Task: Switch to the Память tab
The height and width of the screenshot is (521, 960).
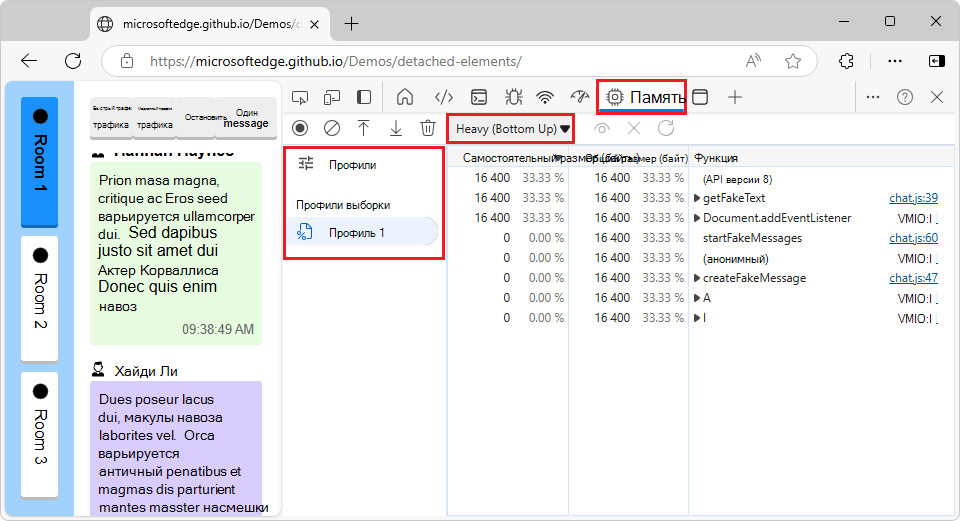Action: click(x=642, y=97)
